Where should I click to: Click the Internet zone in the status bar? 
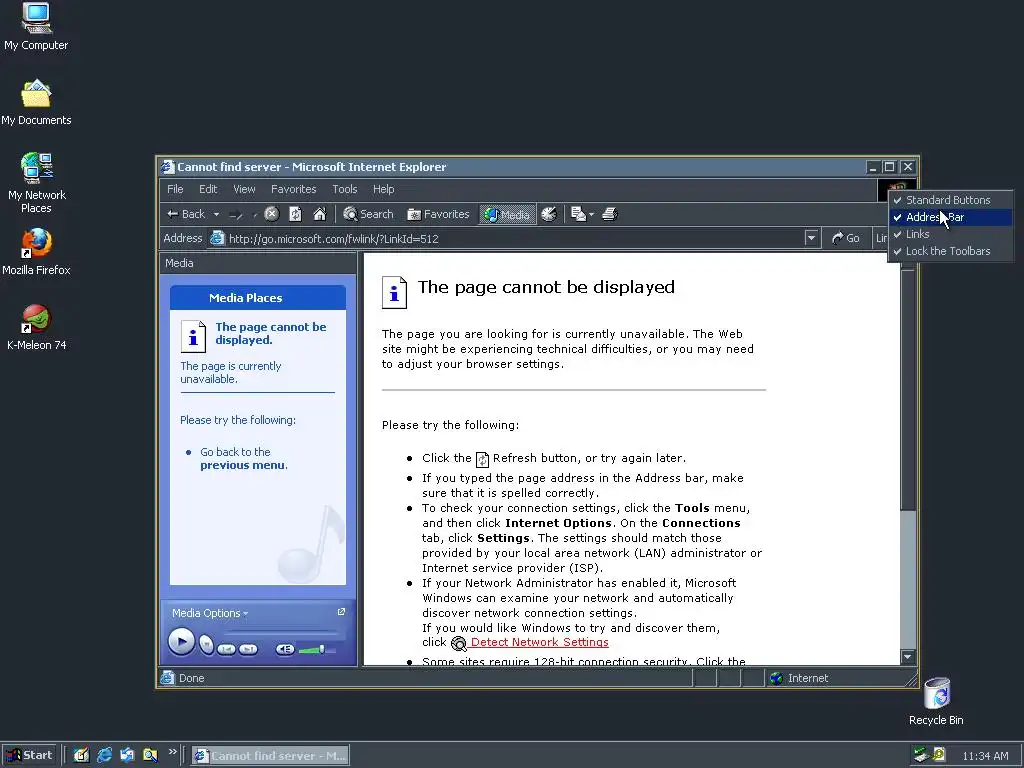[836, 678]
